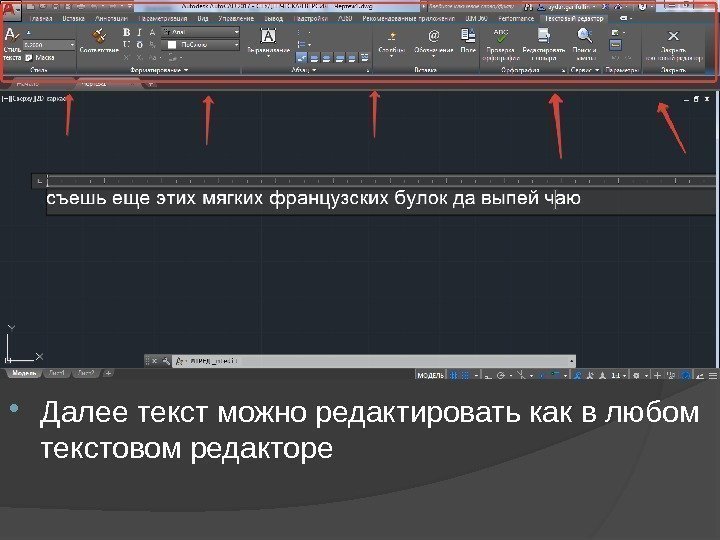Open bullets and numbering dropdown
720x540 pixels.
tap(304, 32)
